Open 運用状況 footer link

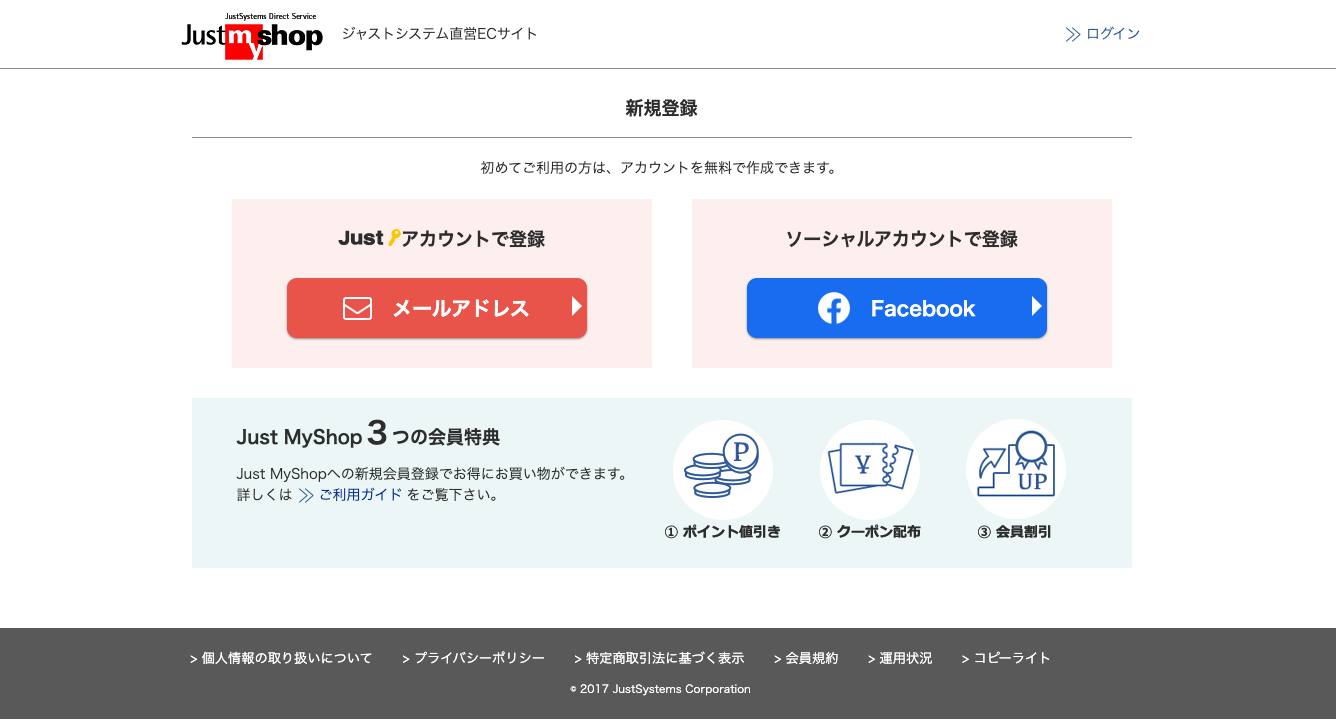pos(900,658)
